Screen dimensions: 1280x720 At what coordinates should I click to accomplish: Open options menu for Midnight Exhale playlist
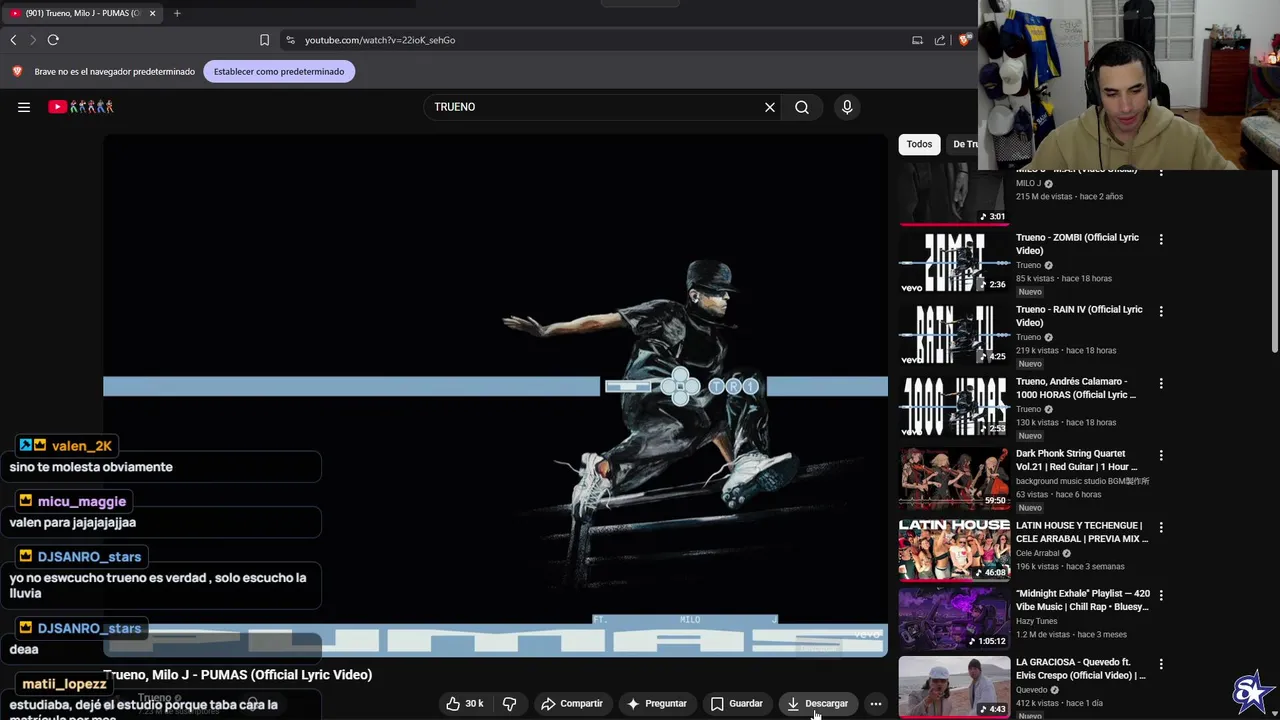[1161, 596]
